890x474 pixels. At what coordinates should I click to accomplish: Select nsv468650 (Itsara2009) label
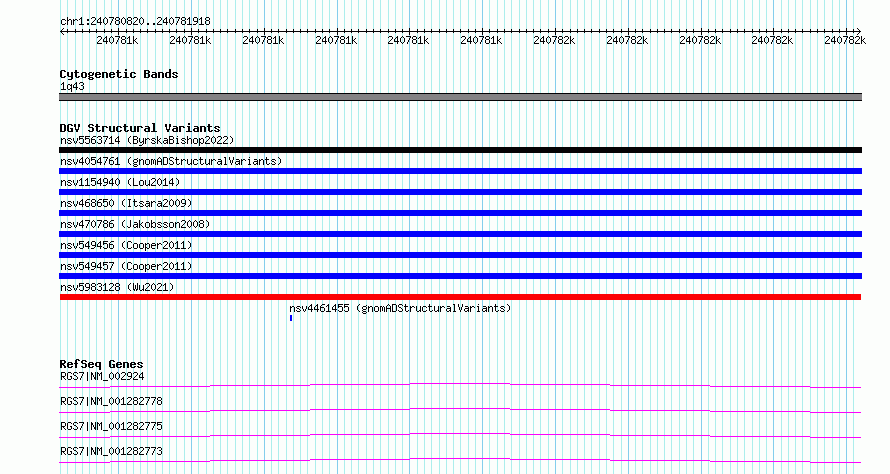[126, 203]
